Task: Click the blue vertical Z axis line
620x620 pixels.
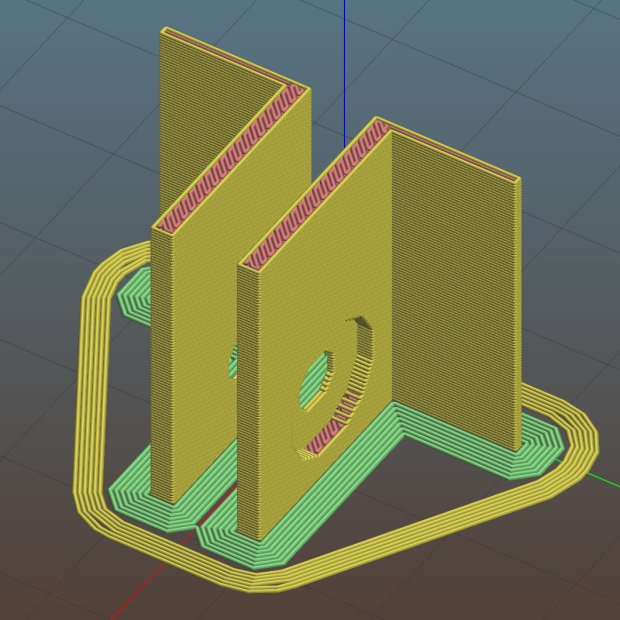Action: point(344,74)
